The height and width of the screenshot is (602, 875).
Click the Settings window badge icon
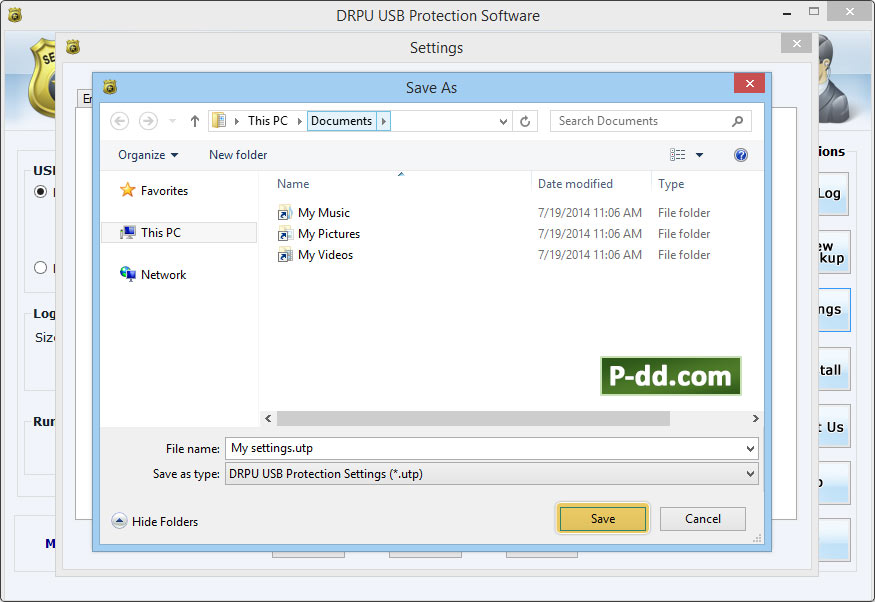pyautogui.click(x=73, y=47)
